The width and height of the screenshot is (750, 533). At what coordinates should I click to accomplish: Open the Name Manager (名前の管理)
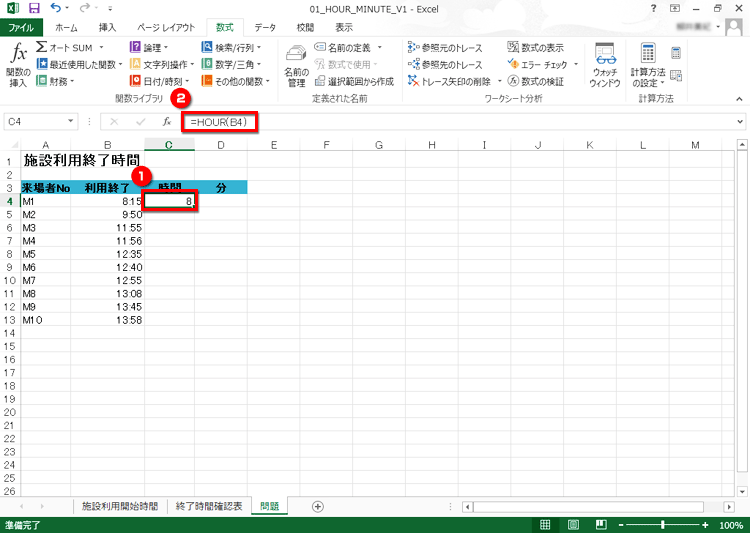[296, 66]
